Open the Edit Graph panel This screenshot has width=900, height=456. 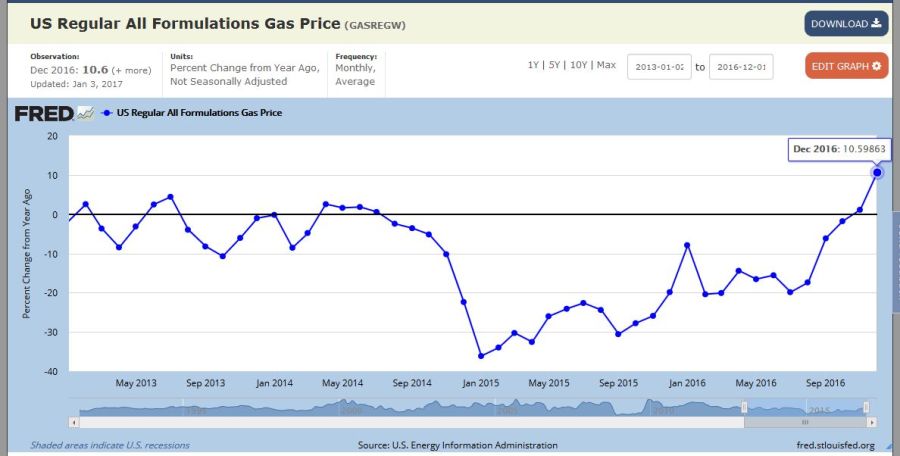click(846, 66)
